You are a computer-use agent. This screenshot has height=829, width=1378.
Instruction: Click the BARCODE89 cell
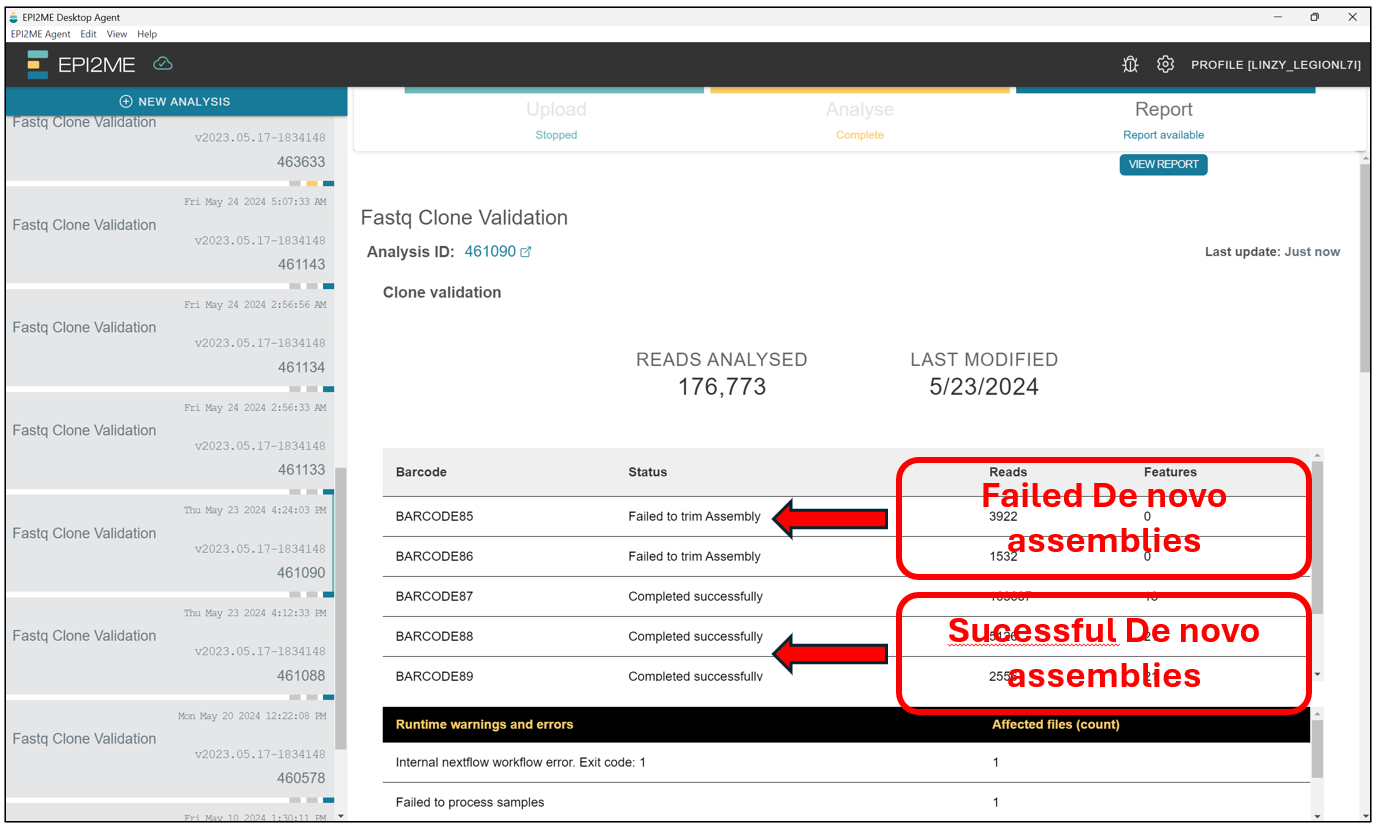(434, 677)
